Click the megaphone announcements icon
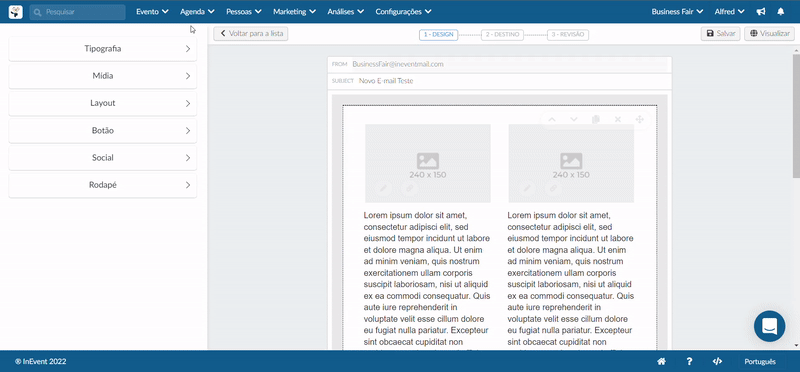 761,12
